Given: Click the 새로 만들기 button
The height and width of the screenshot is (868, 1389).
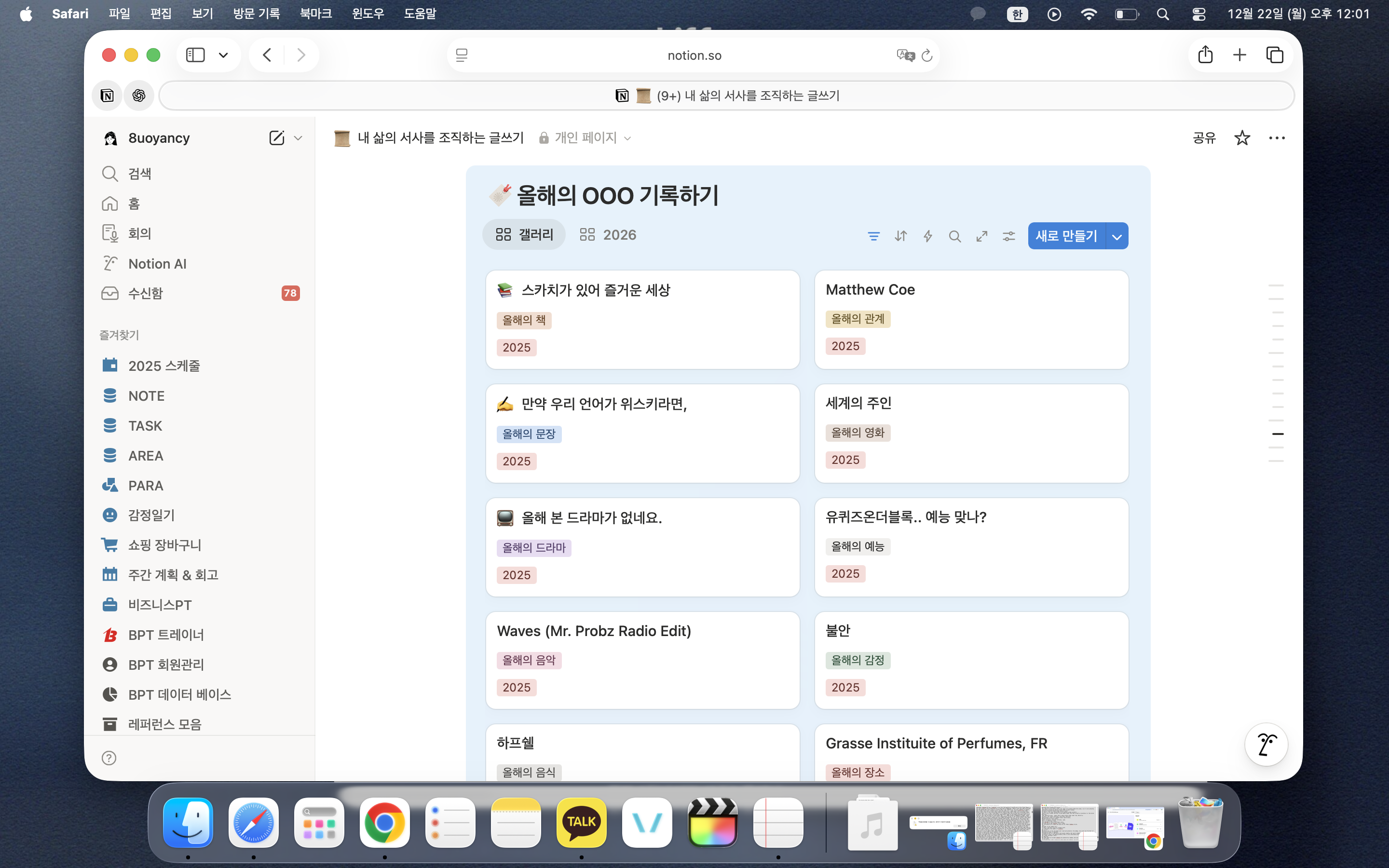Looking at the screenshot, I should 1066,236.
